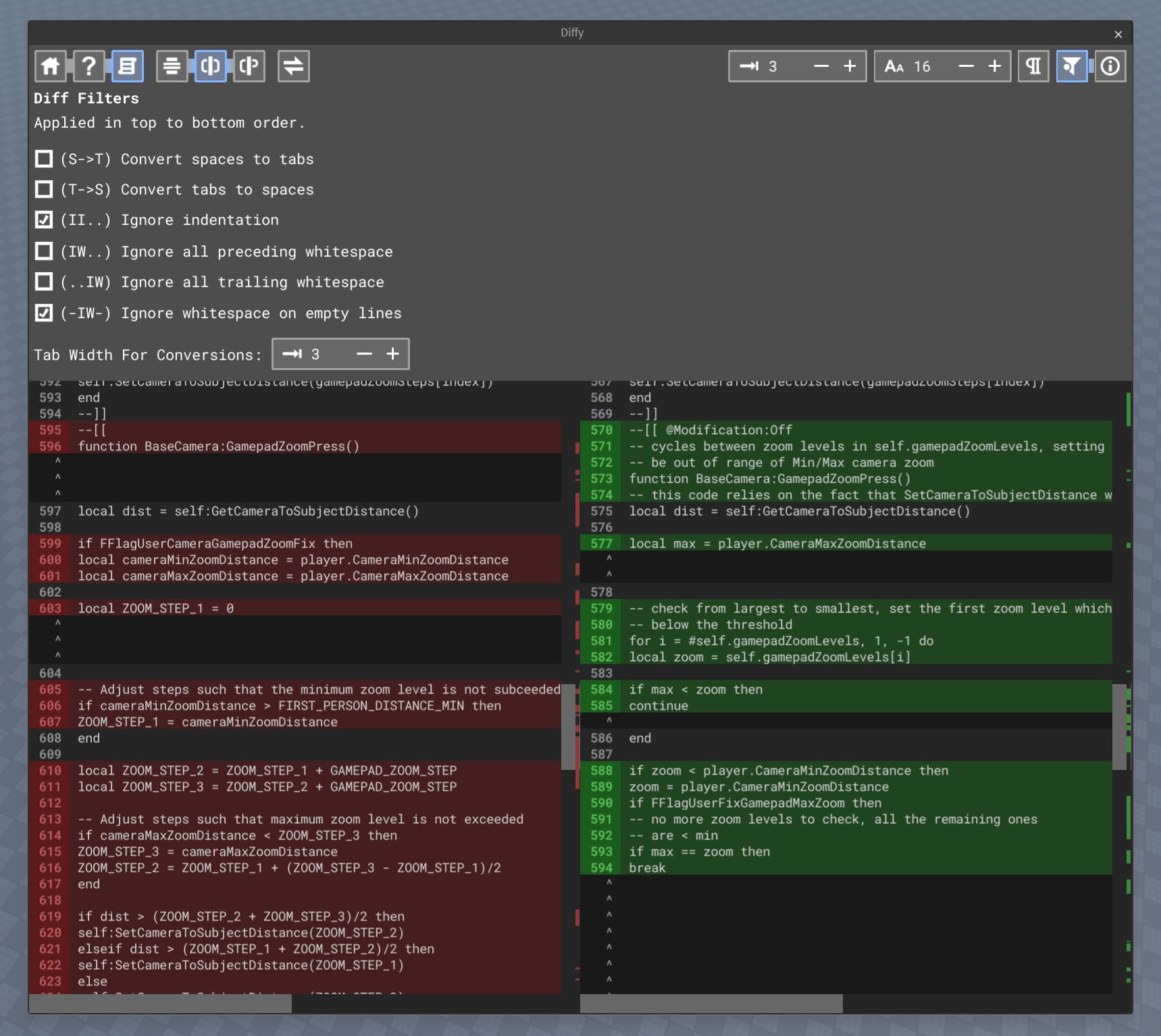Close the Diff Filters panel via funnel icon

[x=1072, y=66]
